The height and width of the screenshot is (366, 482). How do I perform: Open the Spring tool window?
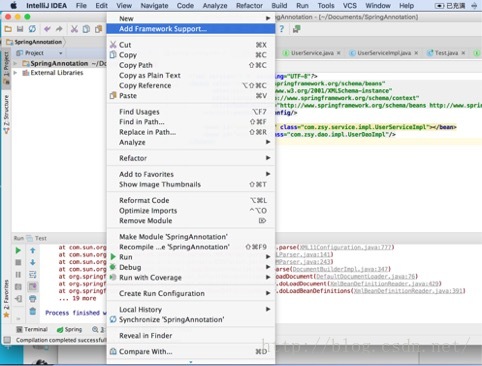click(x=69, y=329)
